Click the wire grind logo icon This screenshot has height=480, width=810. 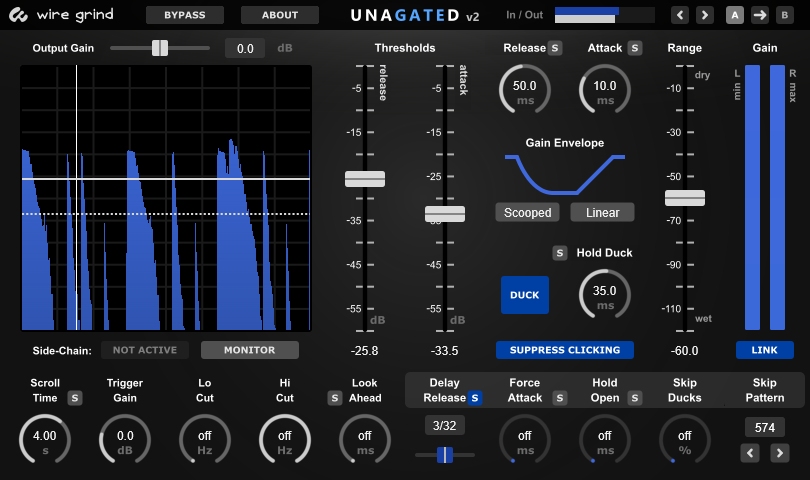[18, 15]
